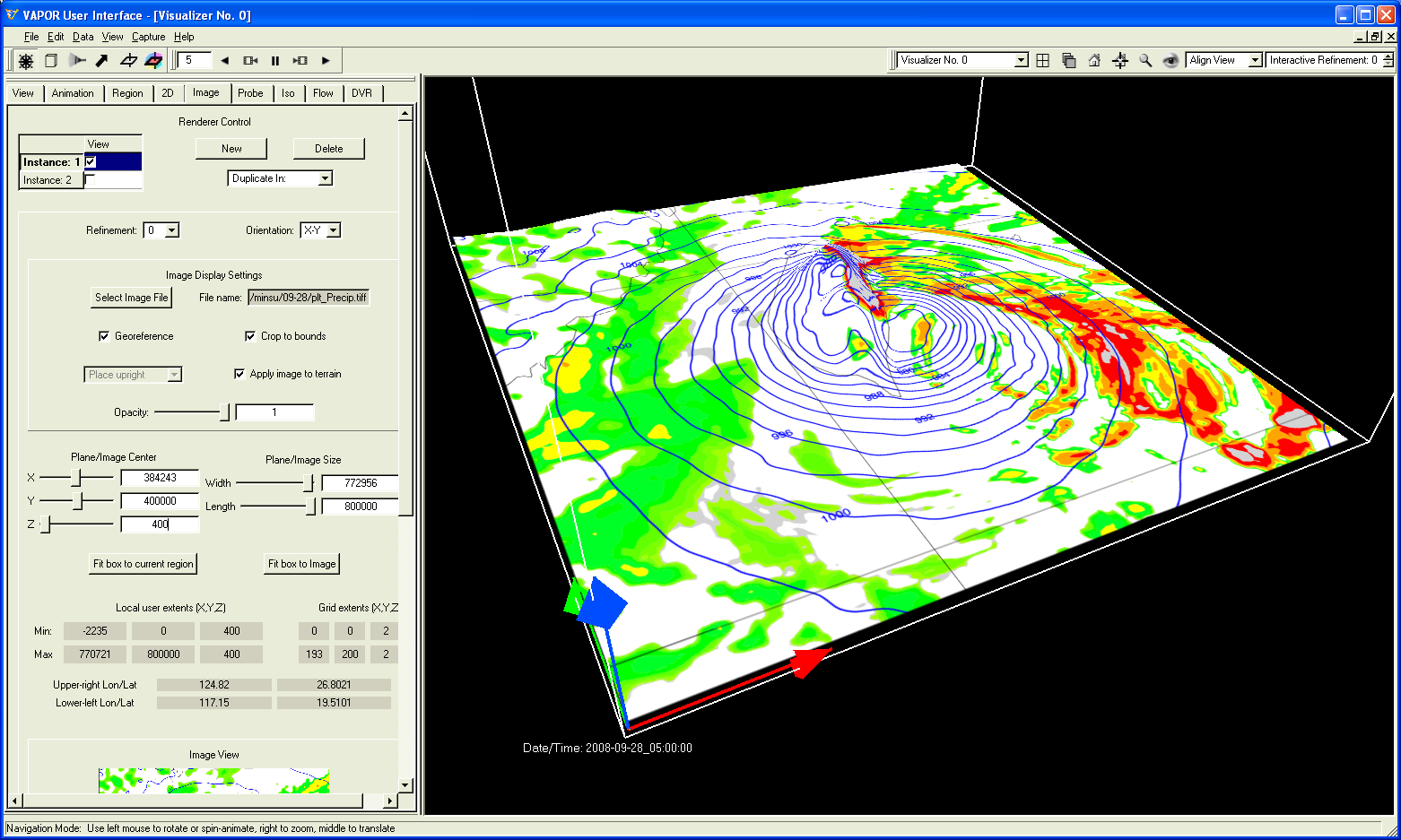Select the black arrow probe tool
1401x840 pixels.
tap(102, 61)
